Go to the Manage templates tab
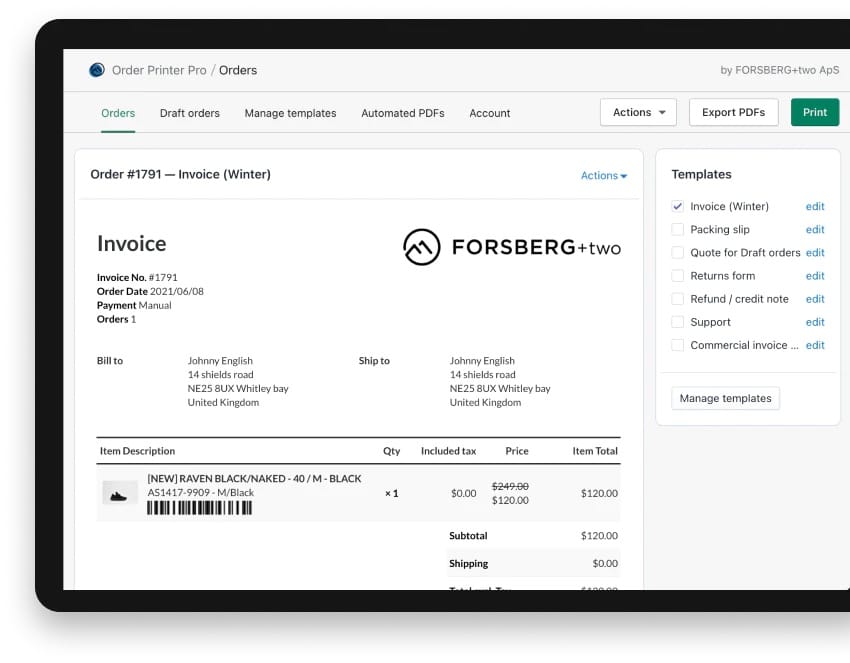Screen dimensions: 850x663 [291, 113]
